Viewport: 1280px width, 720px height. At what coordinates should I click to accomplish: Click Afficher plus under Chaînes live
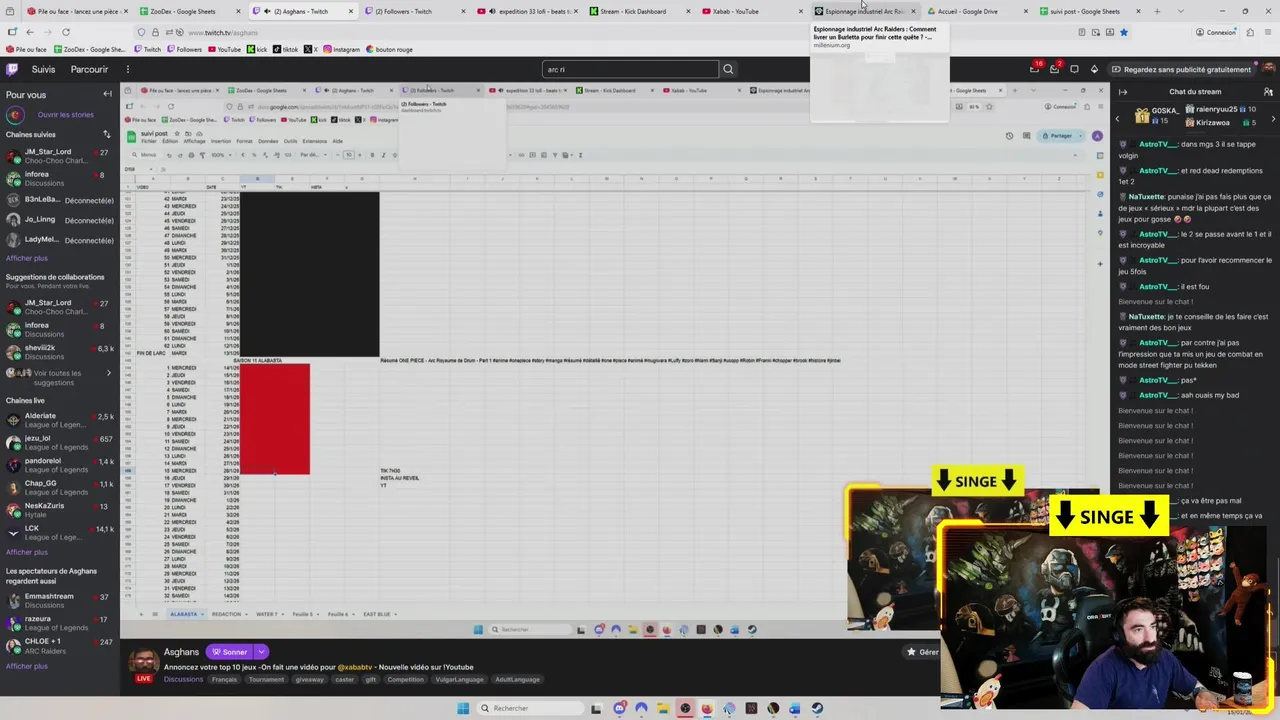[26, 552]
